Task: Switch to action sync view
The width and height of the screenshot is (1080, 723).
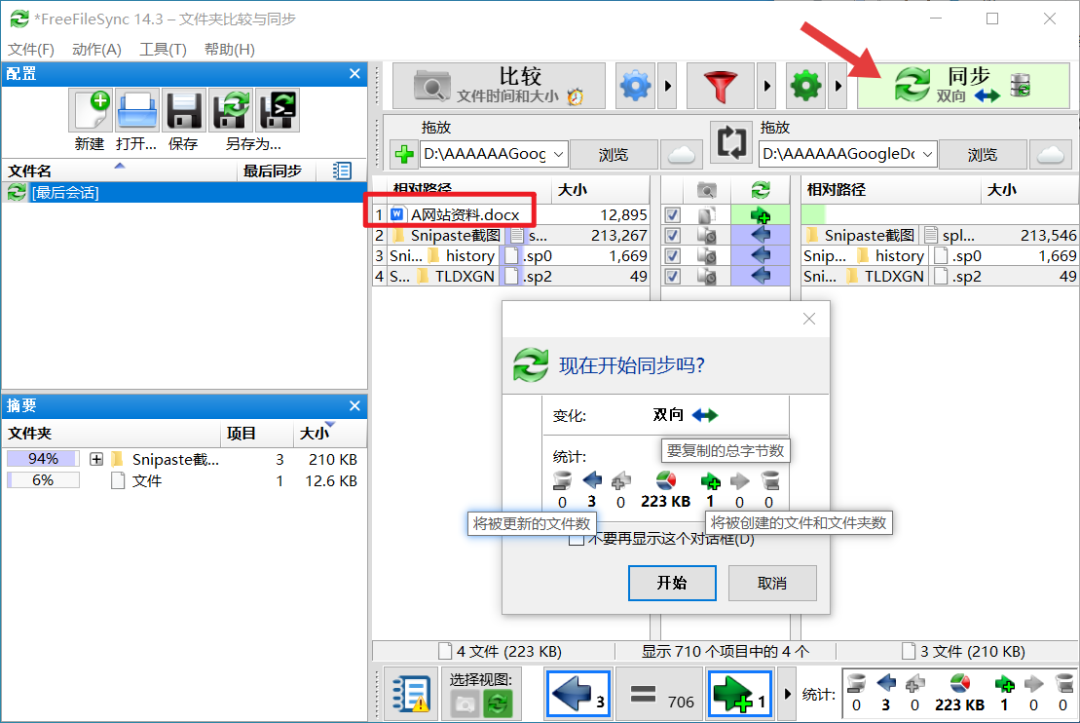Action: [497, 704]
